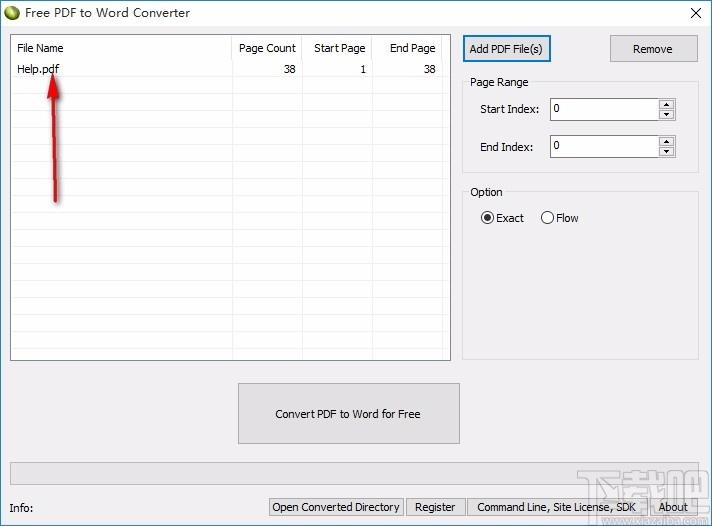The image size is (712, 526).
Task: Click the Page Count column header
Action: coord(267,48)
